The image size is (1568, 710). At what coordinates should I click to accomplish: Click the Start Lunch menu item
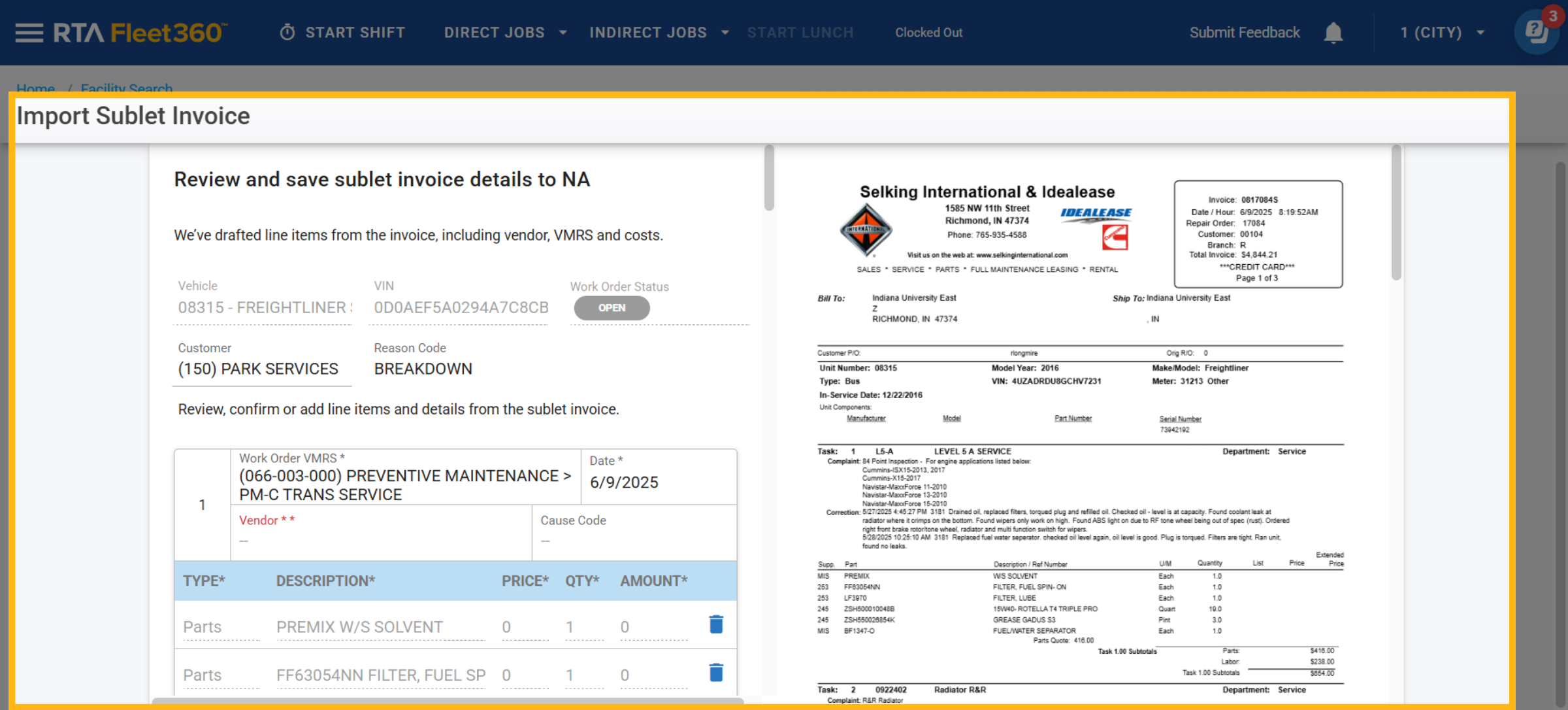coord(800,33)
